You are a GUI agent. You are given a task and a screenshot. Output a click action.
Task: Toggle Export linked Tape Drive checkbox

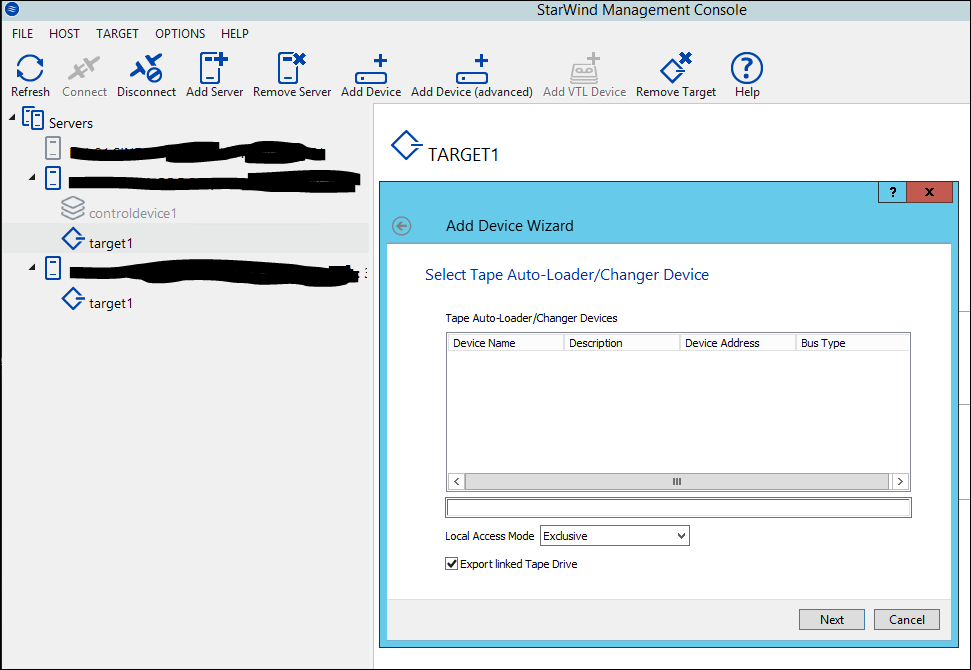coord(451,563)
